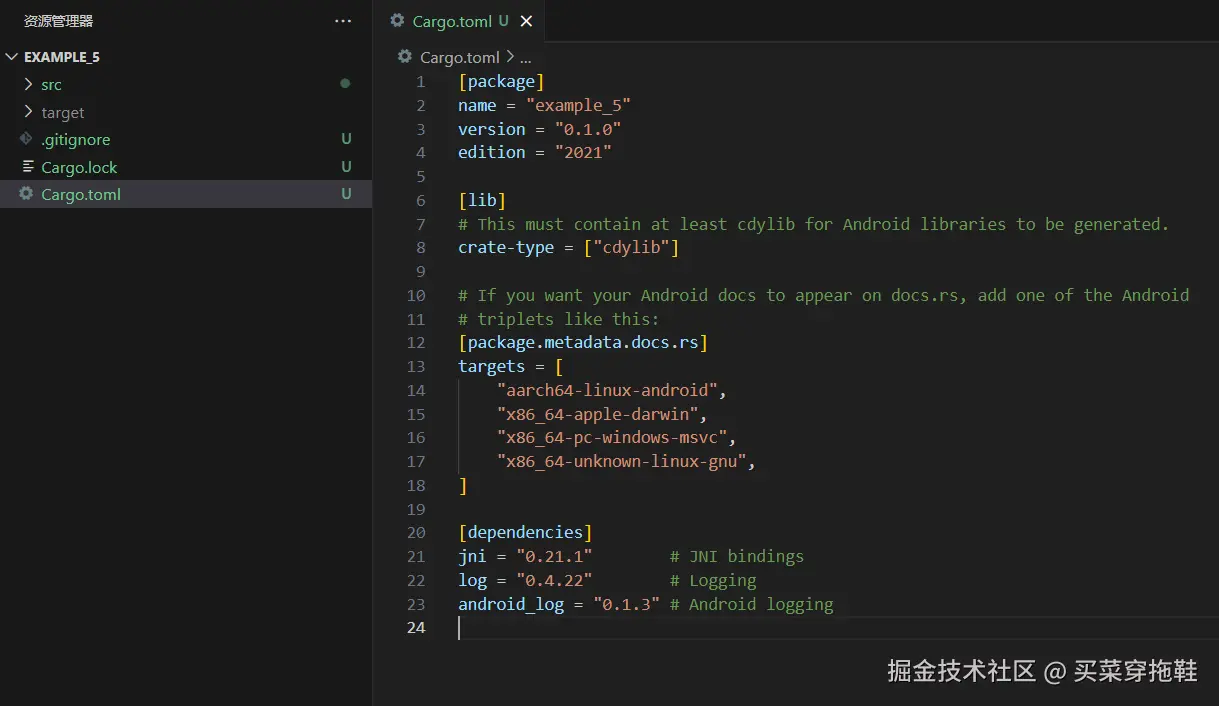Image resolution: width=1219 pixels, height=706 pixels.
Task: Select Cargo.toml in the file explorer
Action: click(81, 194)
